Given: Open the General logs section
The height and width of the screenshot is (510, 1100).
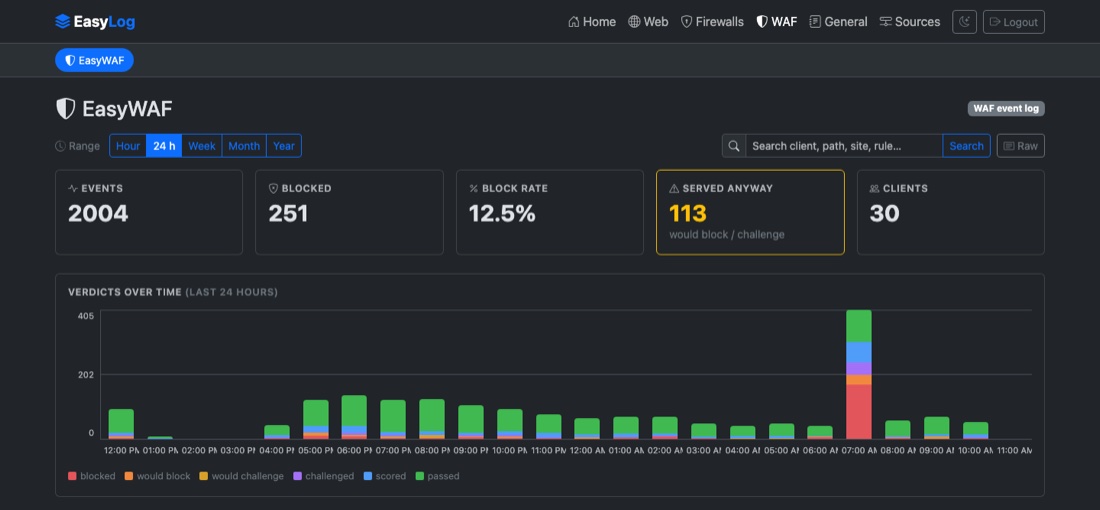Looking at the screenshot, I should (x=838, y=22).
